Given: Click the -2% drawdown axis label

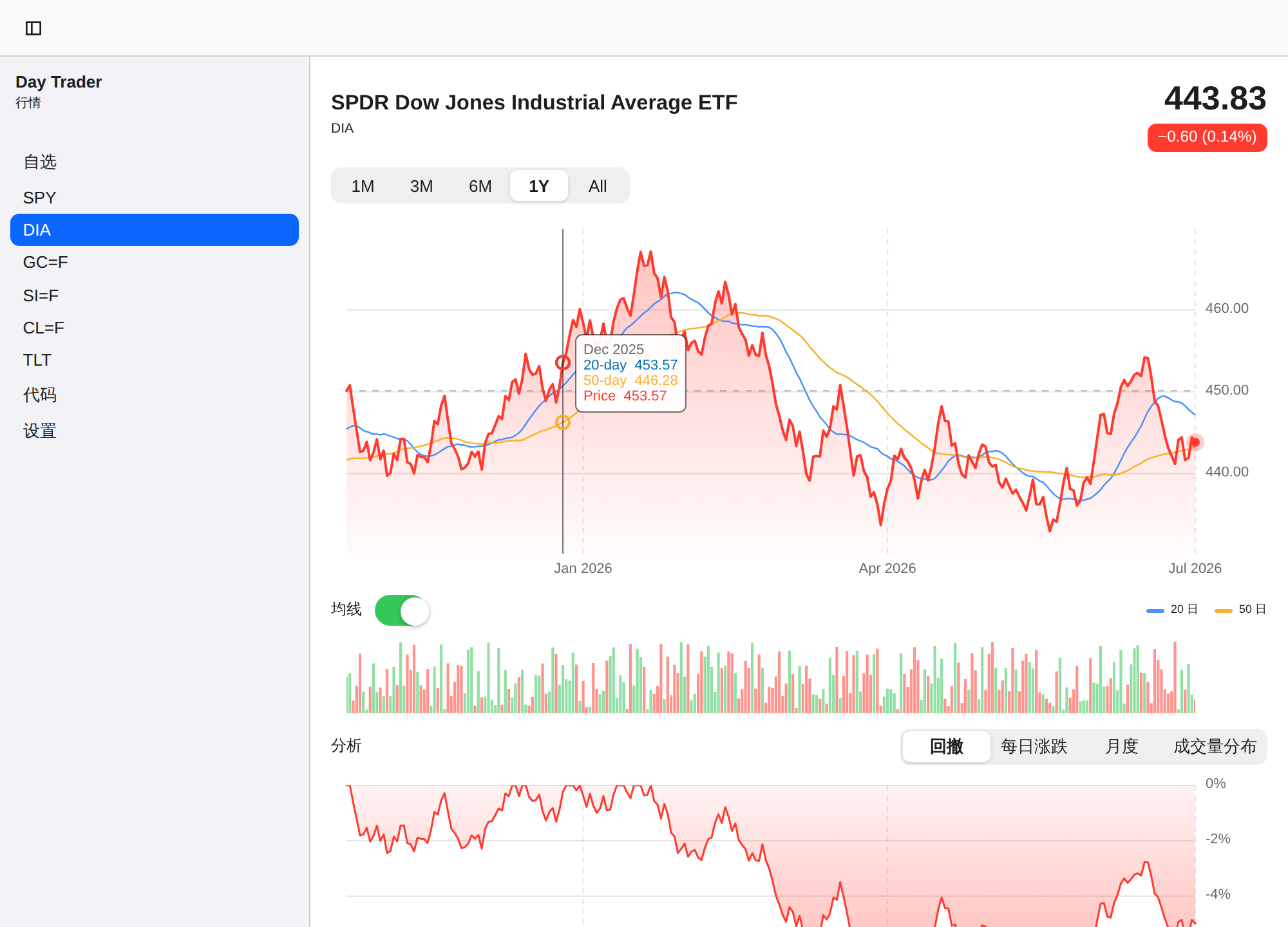Looking at the screenshot, I should pos(1217,839).
